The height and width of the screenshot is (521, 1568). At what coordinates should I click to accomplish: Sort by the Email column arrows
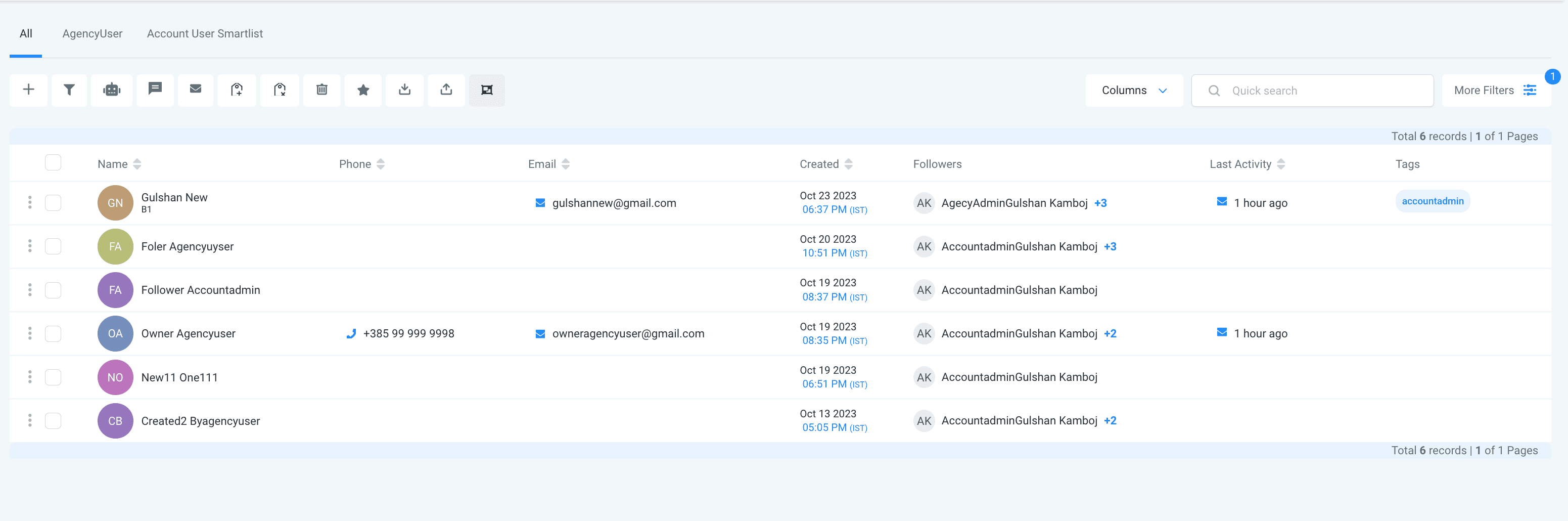[566, 164]
